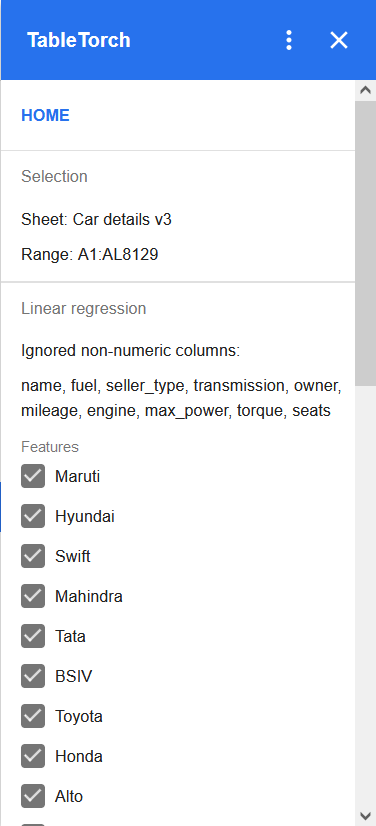
Task: Disable the Mahindra feature
Action: (33, 596)
